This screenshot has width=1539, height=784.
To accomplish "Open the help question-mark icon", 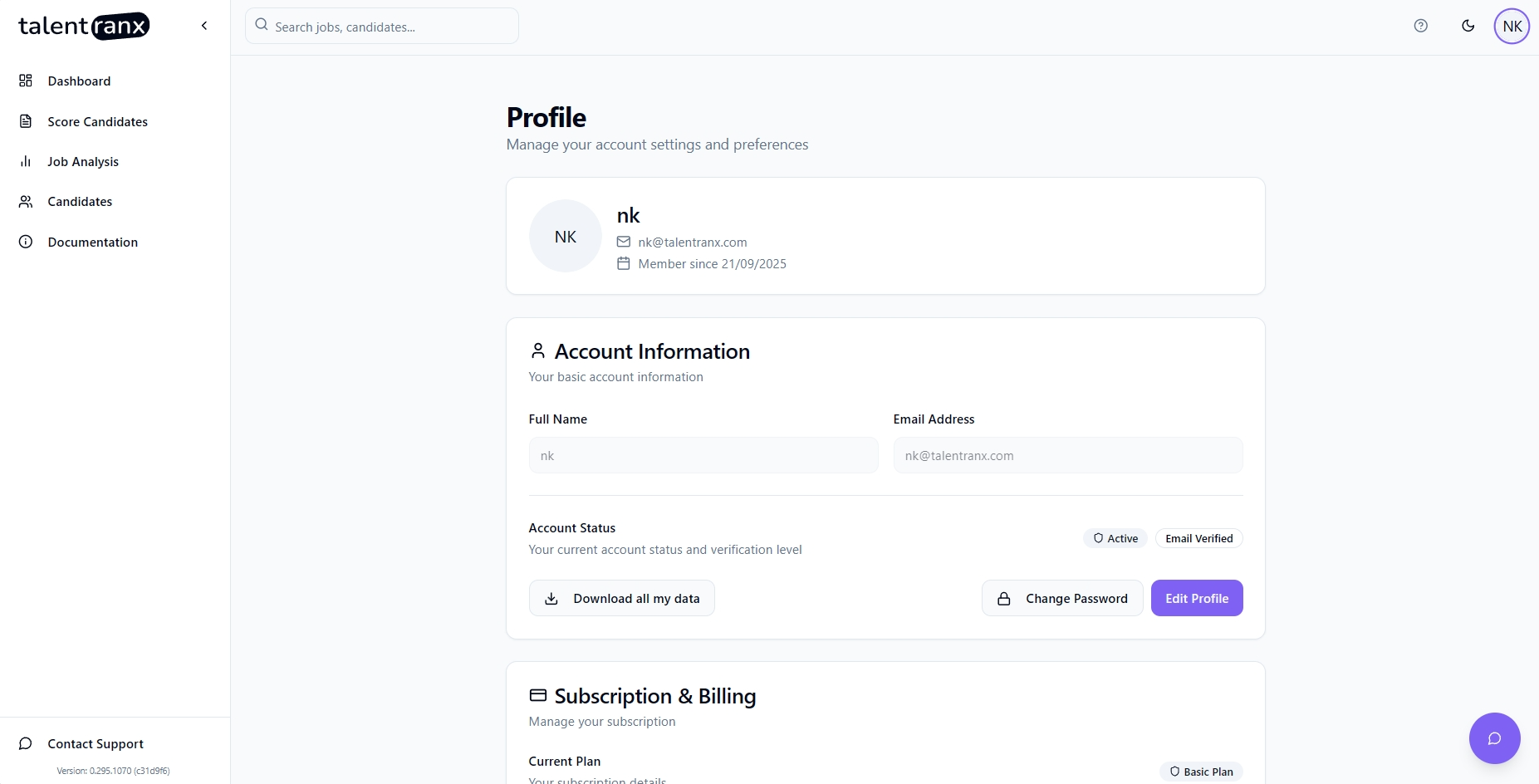I will point(1420,26).
